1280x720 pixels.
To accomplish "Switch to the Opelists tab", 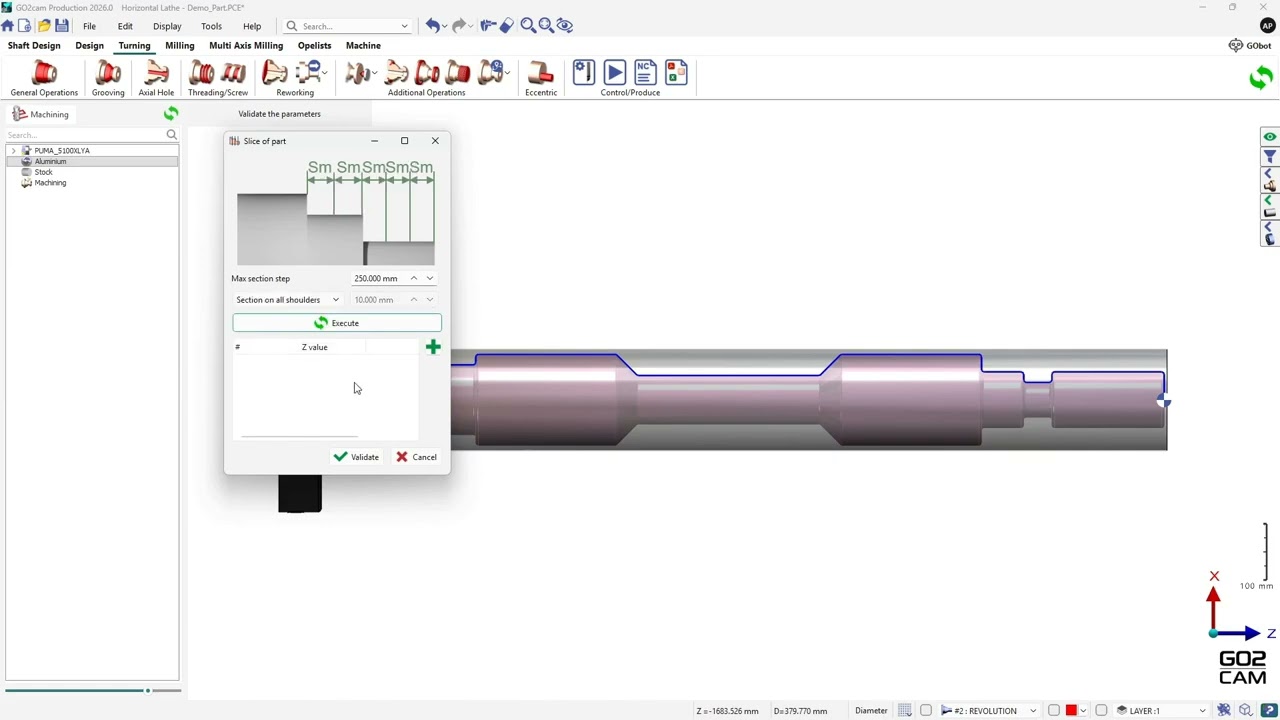I will pos(314,45).
